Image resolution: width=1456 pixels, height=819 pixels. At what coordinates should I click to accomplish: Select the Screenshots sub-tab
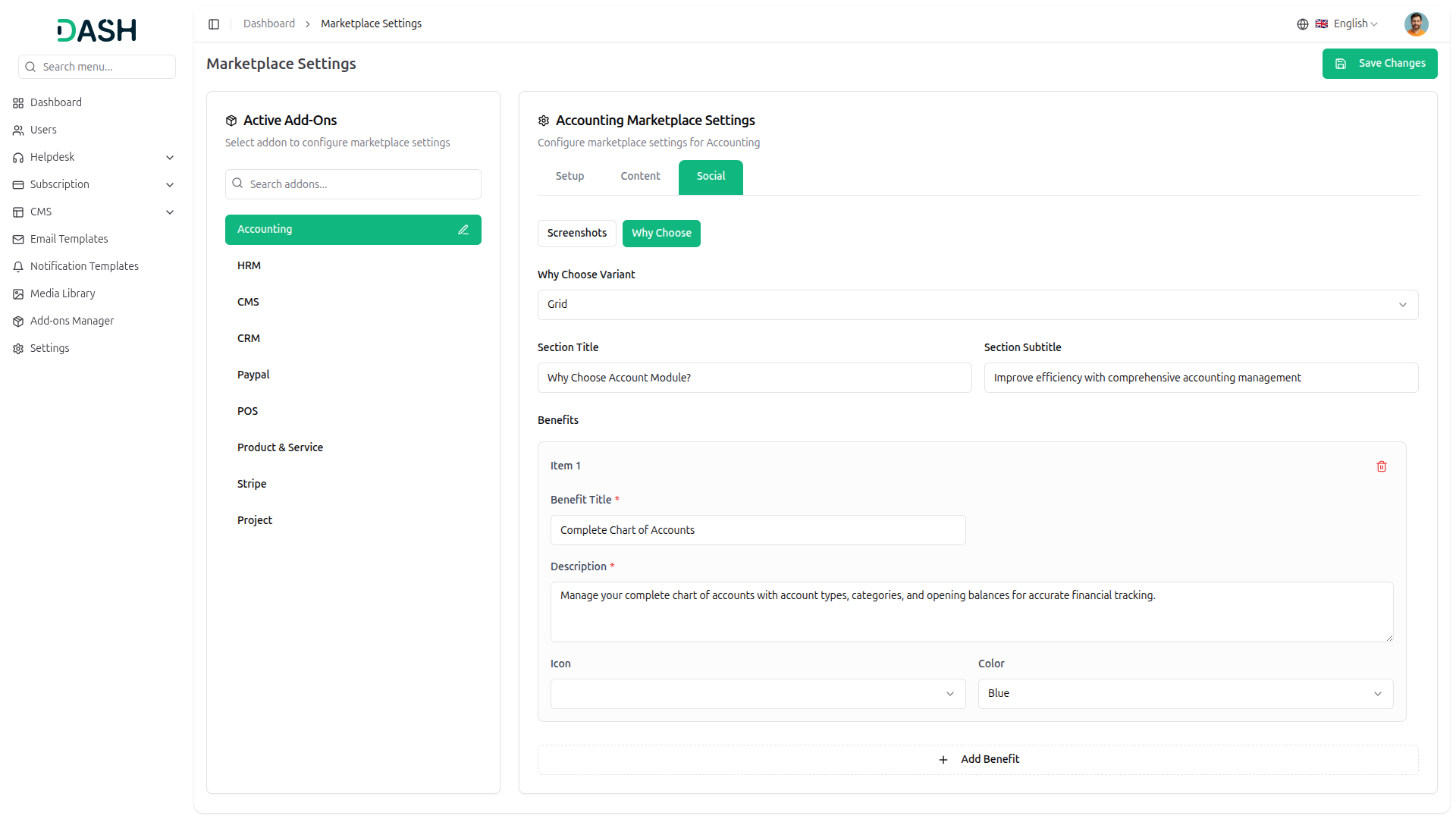576,233
